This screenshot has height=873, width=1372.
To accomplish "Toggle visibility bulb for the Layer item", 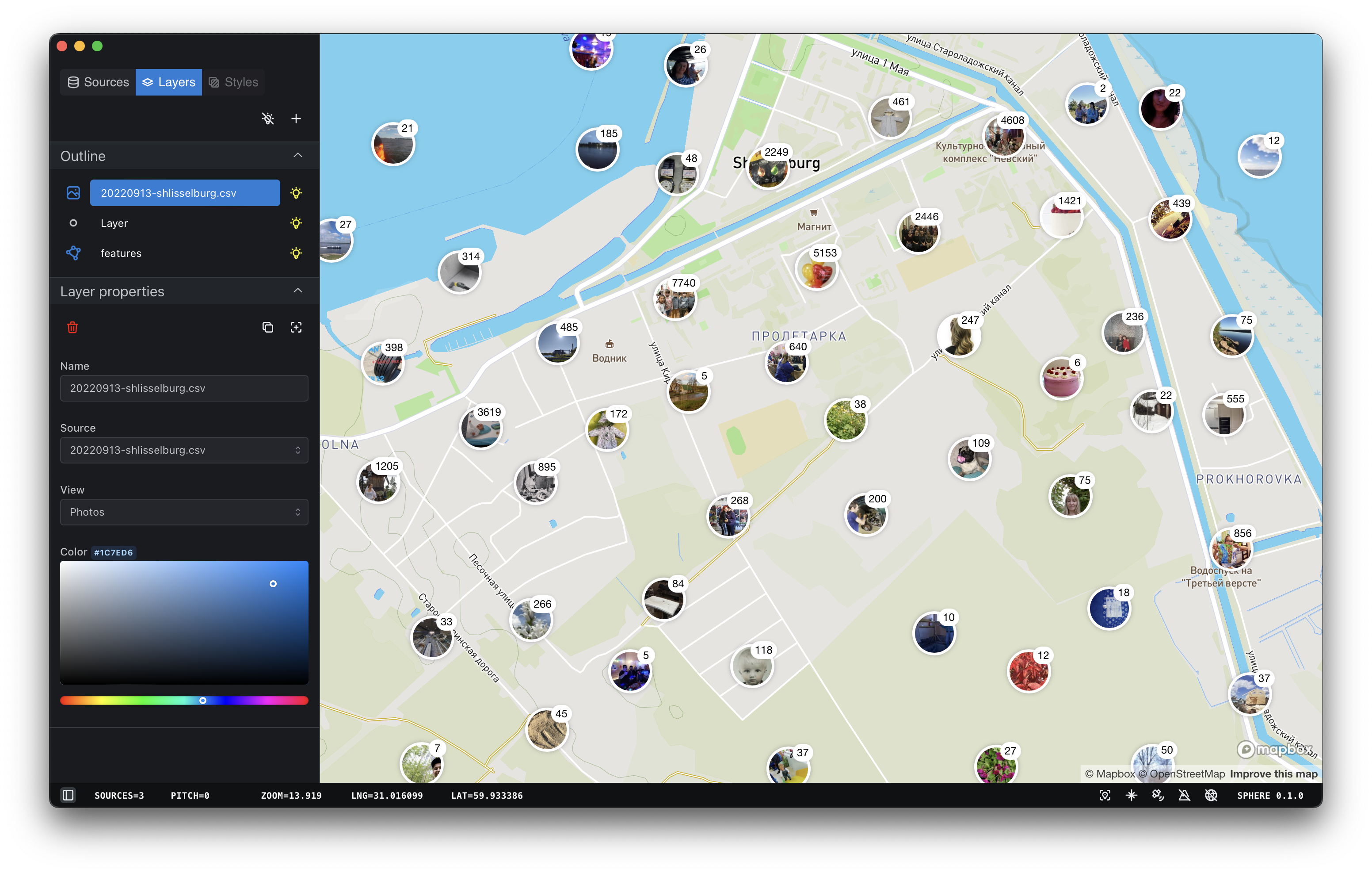I will 296,223.
